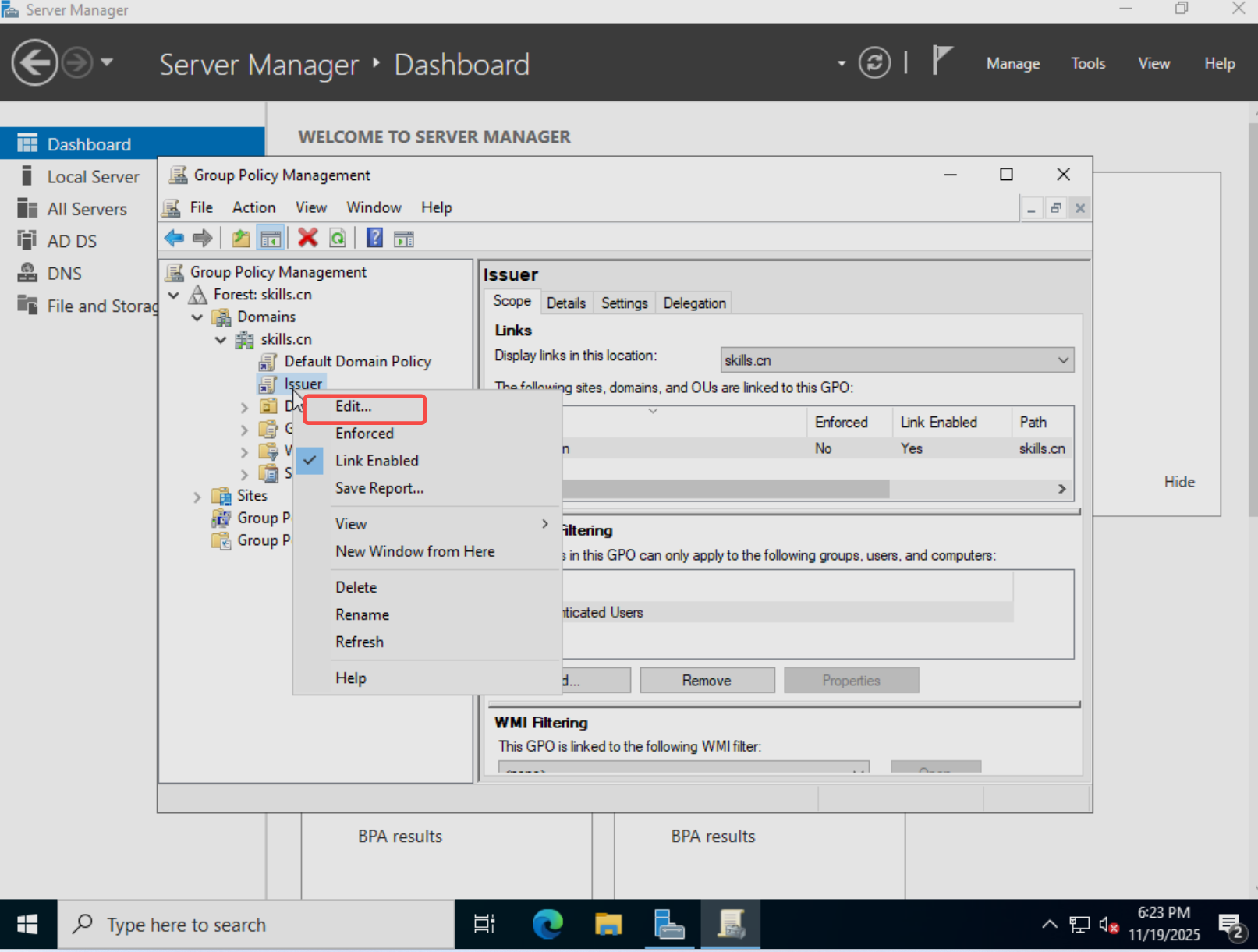Click the Show/Hide Action Pane toolbar icon
The height and width of the screenshot is (952, 1258).
point(404,239)
